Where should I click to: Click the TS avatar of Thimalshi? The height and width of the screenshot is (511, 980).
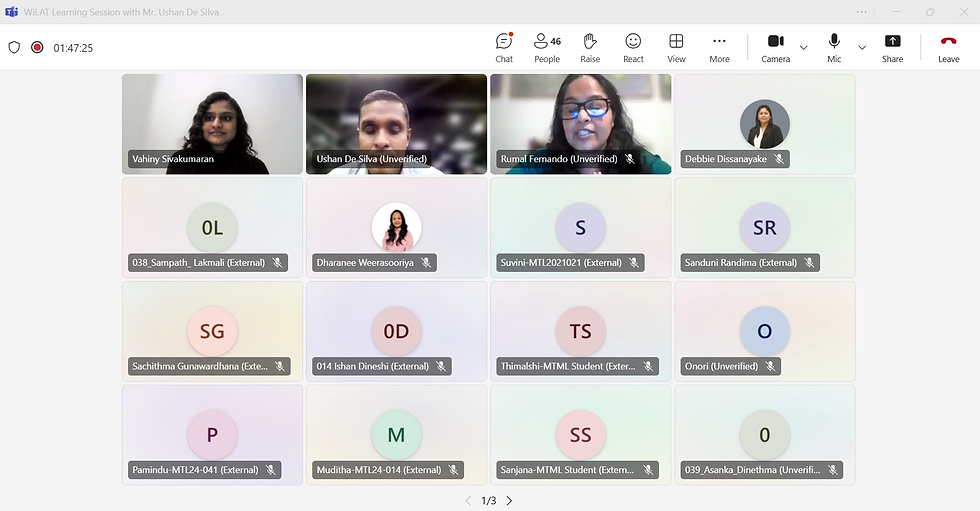(581, 331)
